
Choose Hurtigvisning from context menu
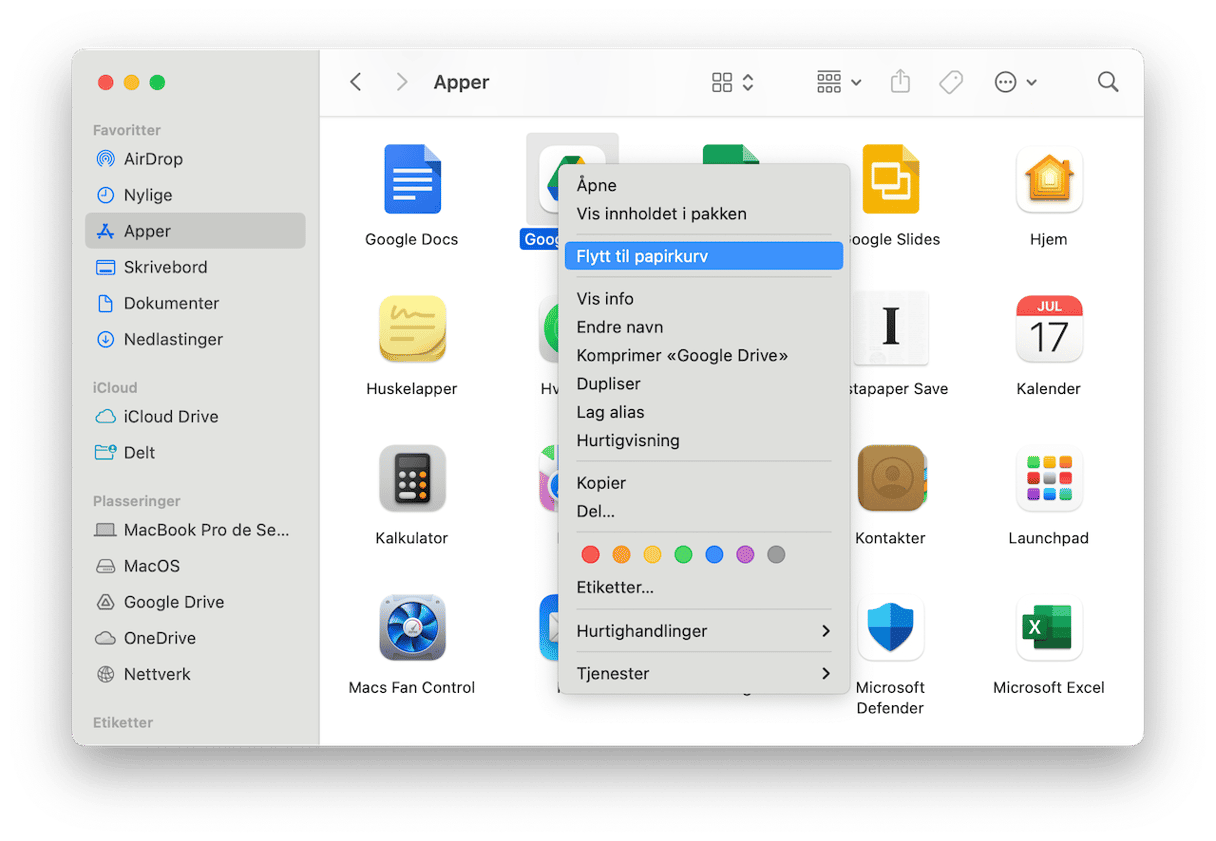[704, 440]
